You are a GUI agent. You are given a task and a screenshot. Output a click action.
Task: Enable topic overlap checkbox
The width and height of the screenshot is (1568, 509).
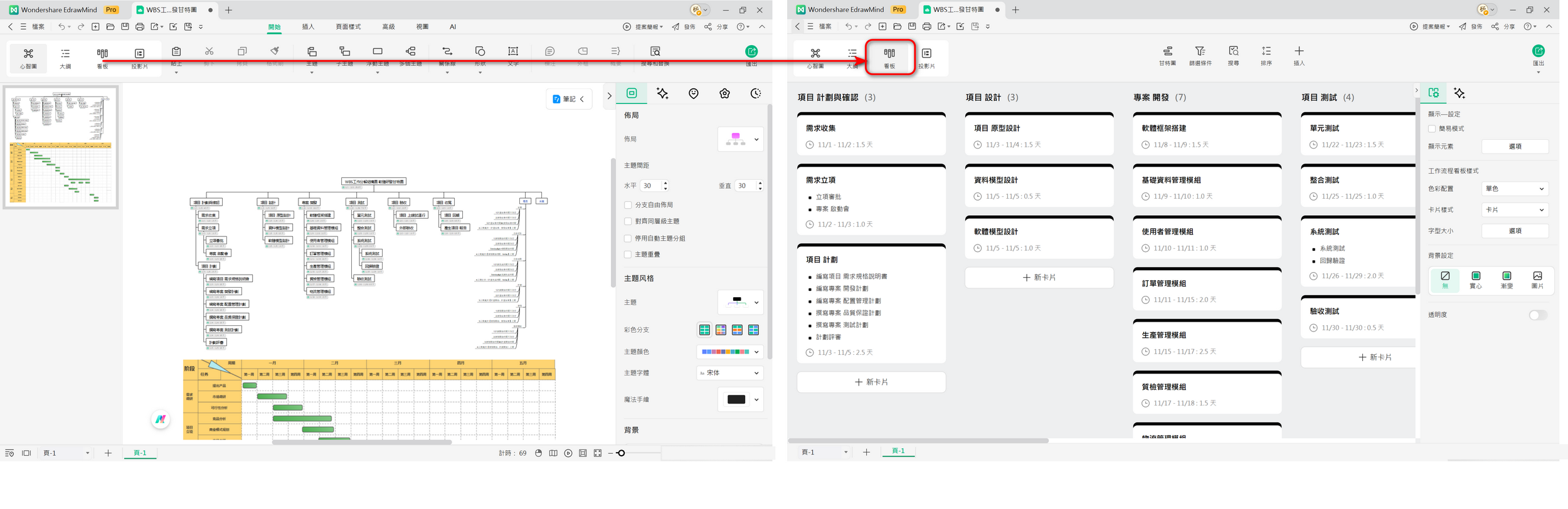pos(628,255)
